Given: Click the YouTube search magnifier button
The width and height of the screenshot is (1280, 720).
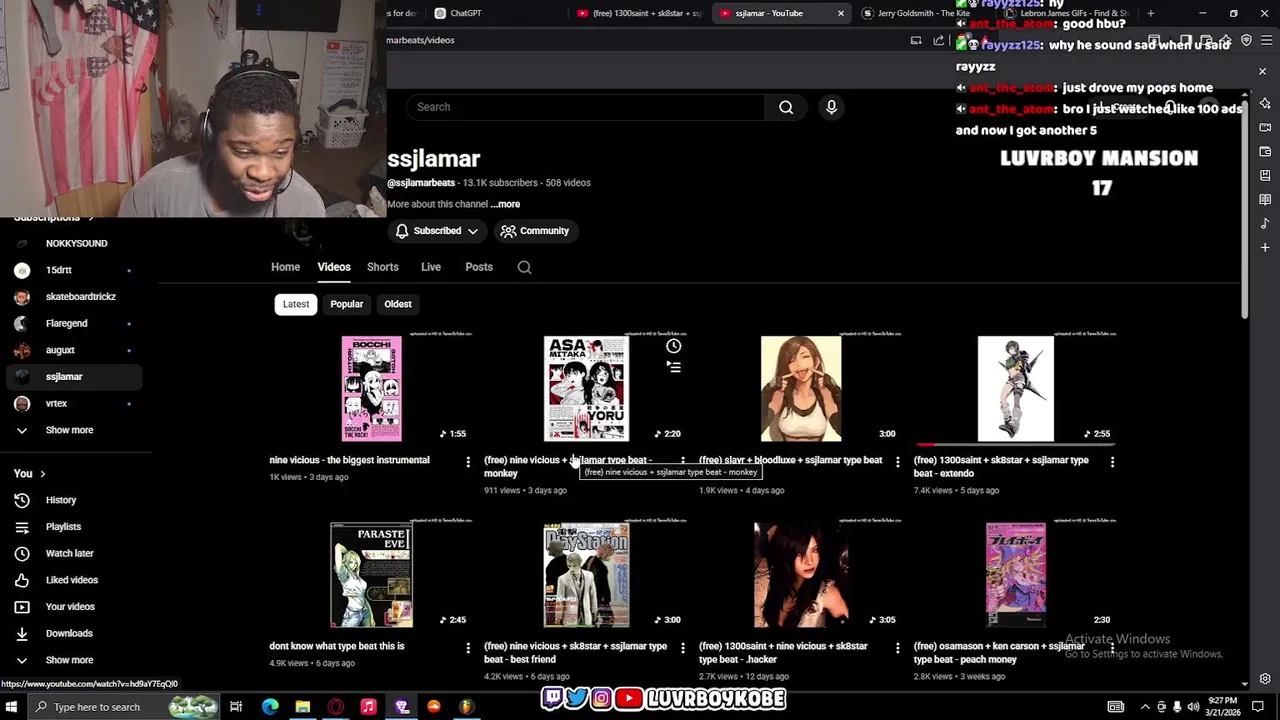Looking at the screenshot, I should (x=786, y=107).
